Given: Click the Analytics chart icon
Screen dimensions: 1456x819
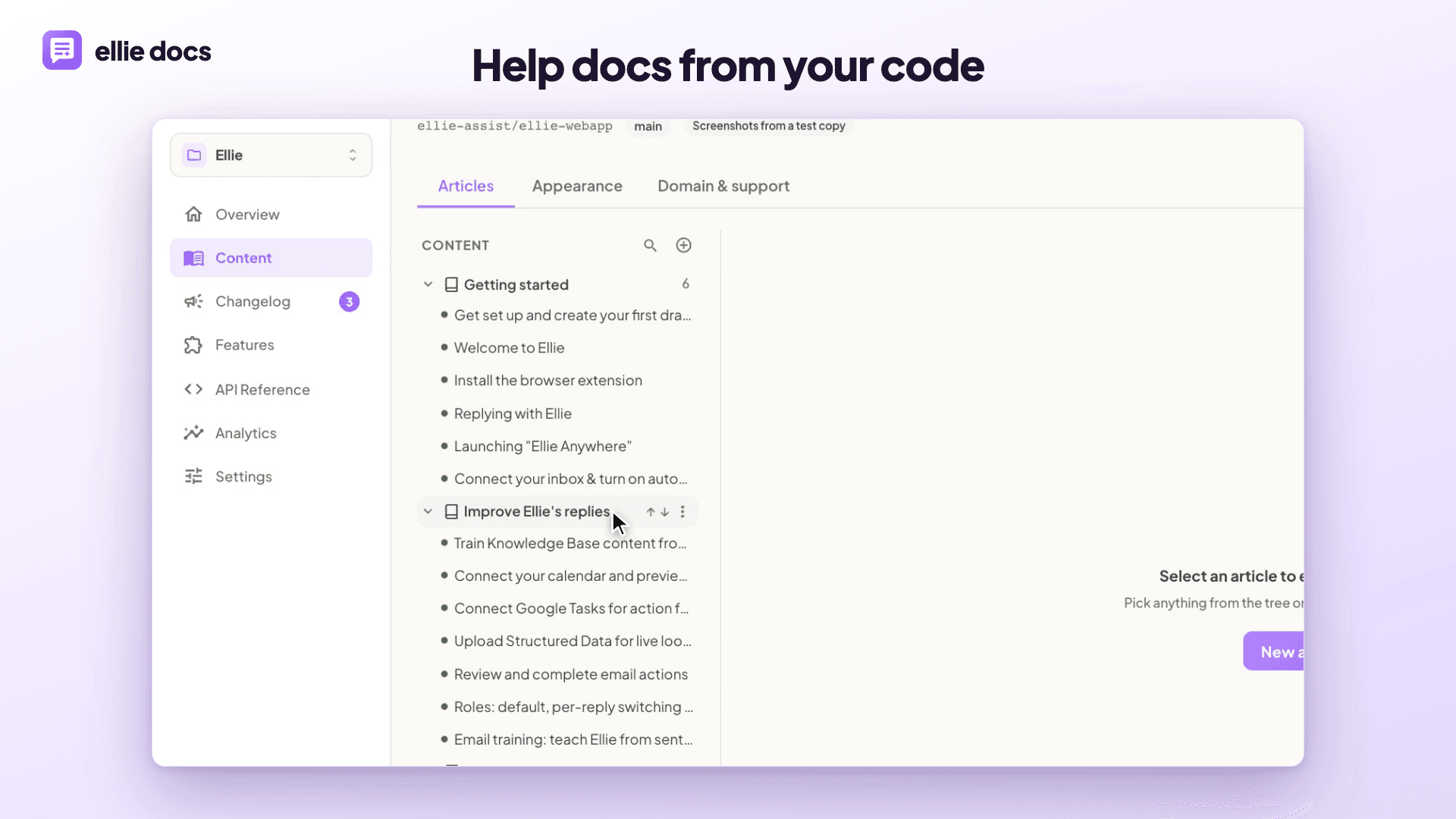Looking at the screenshot, I should [x=193, y=432].
